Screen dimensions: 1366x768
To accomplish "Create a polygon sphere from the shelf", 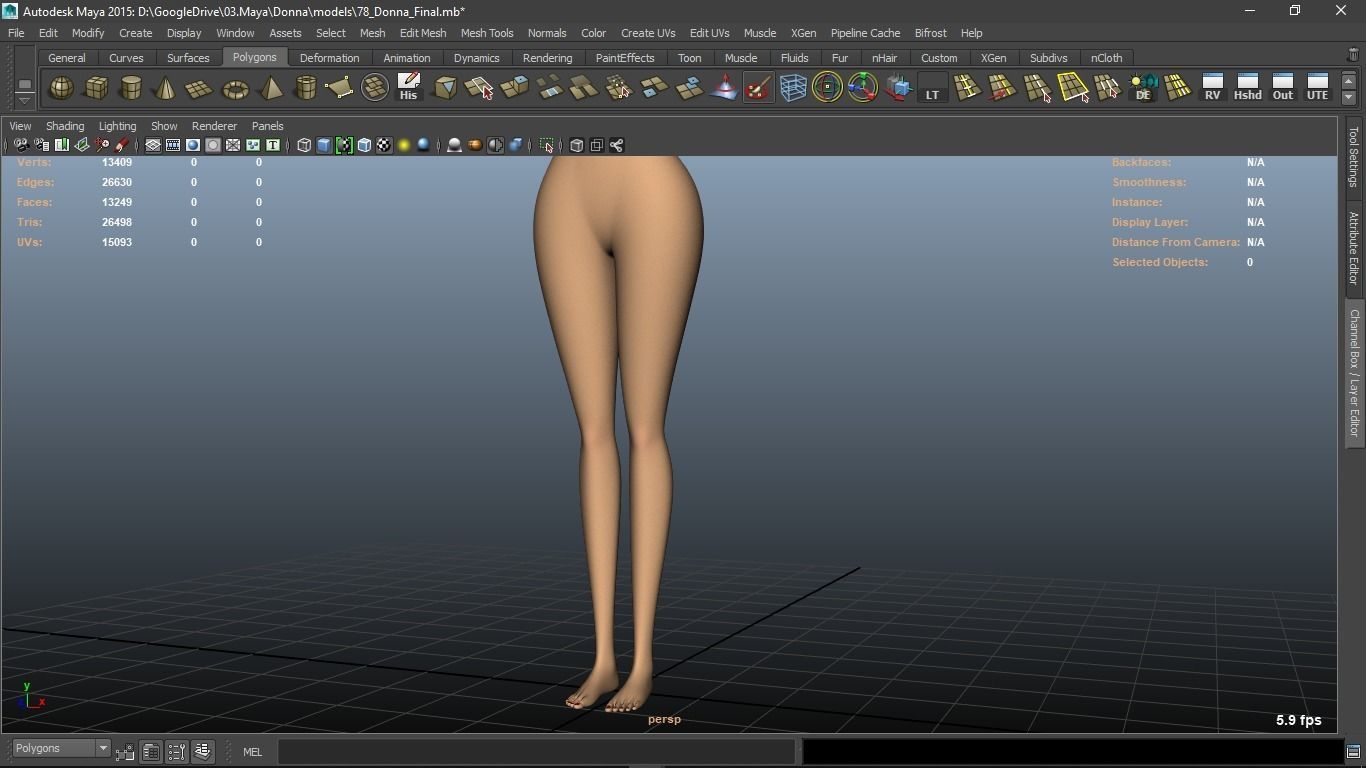I will coord(61,88).
